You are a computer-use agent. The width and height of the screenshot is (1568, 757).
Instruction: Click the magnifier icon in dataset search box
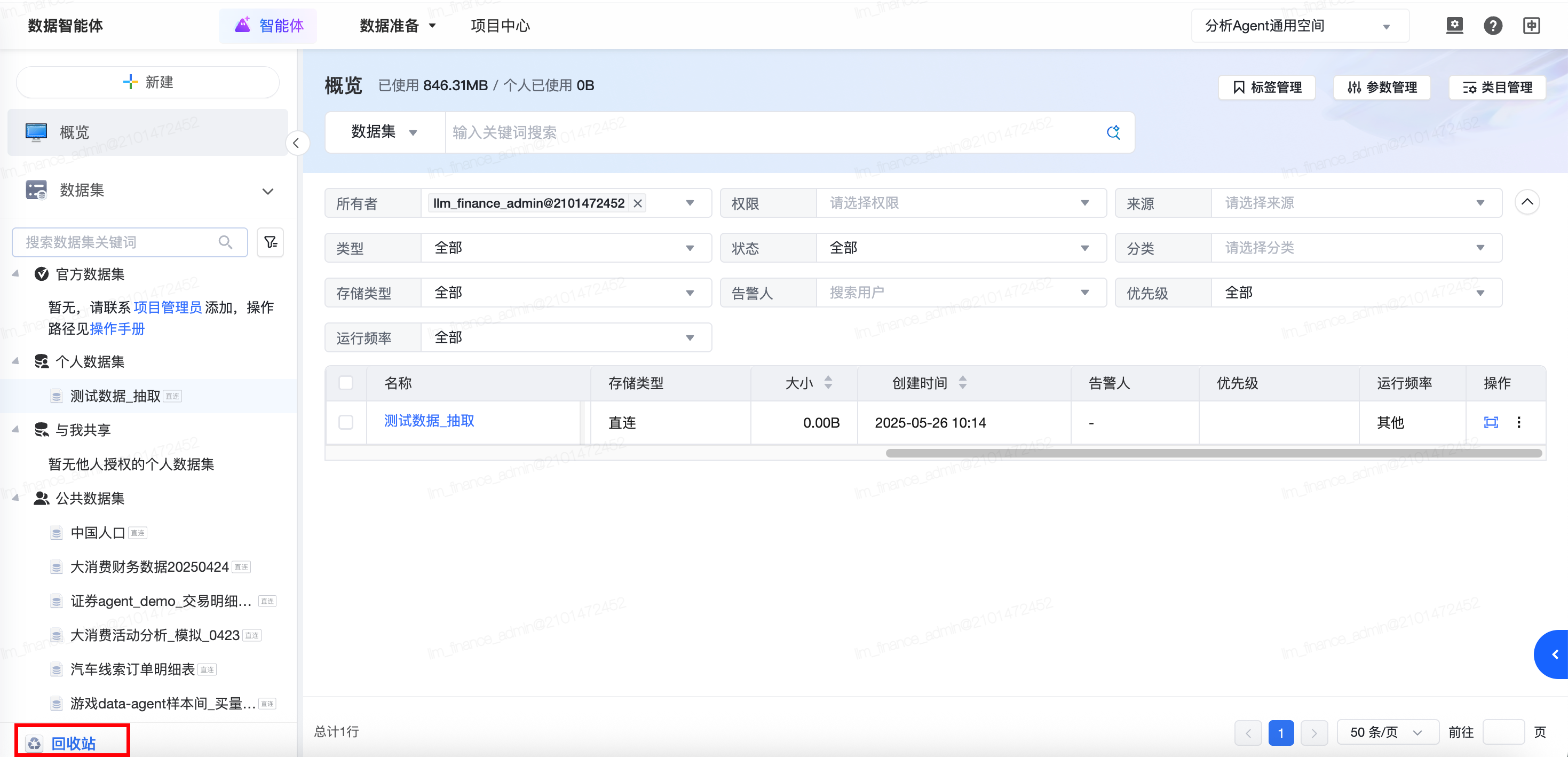pos(225,242)
